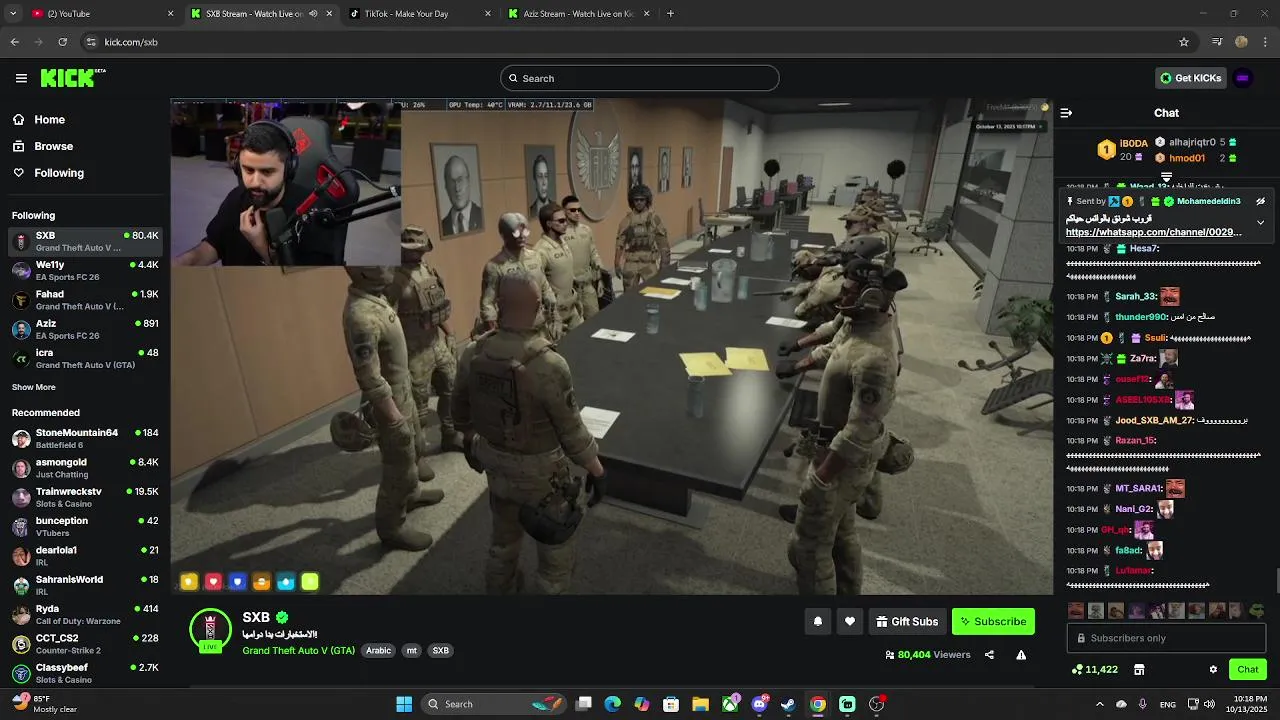Open Classybeef recommended channel
The height and width of the screenshot is (720, 1280).
[85, 673]
